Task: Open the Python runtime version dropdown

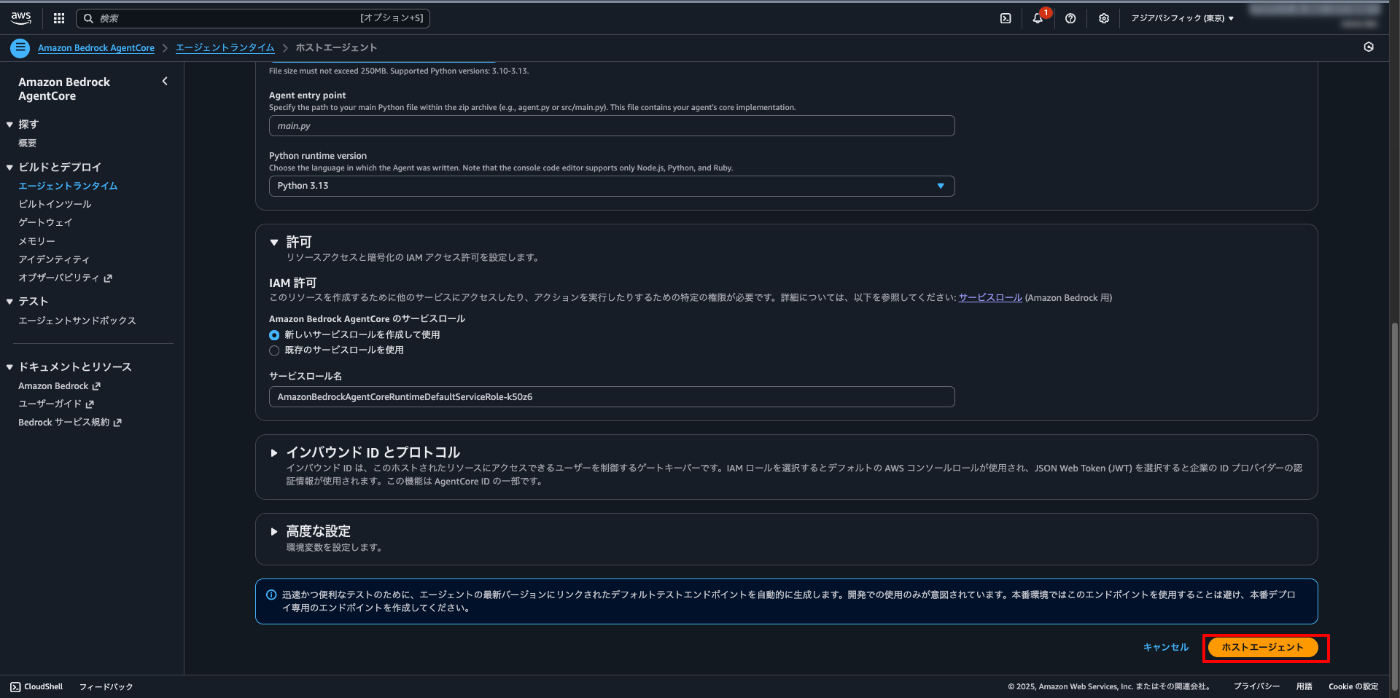Action: 612,186
